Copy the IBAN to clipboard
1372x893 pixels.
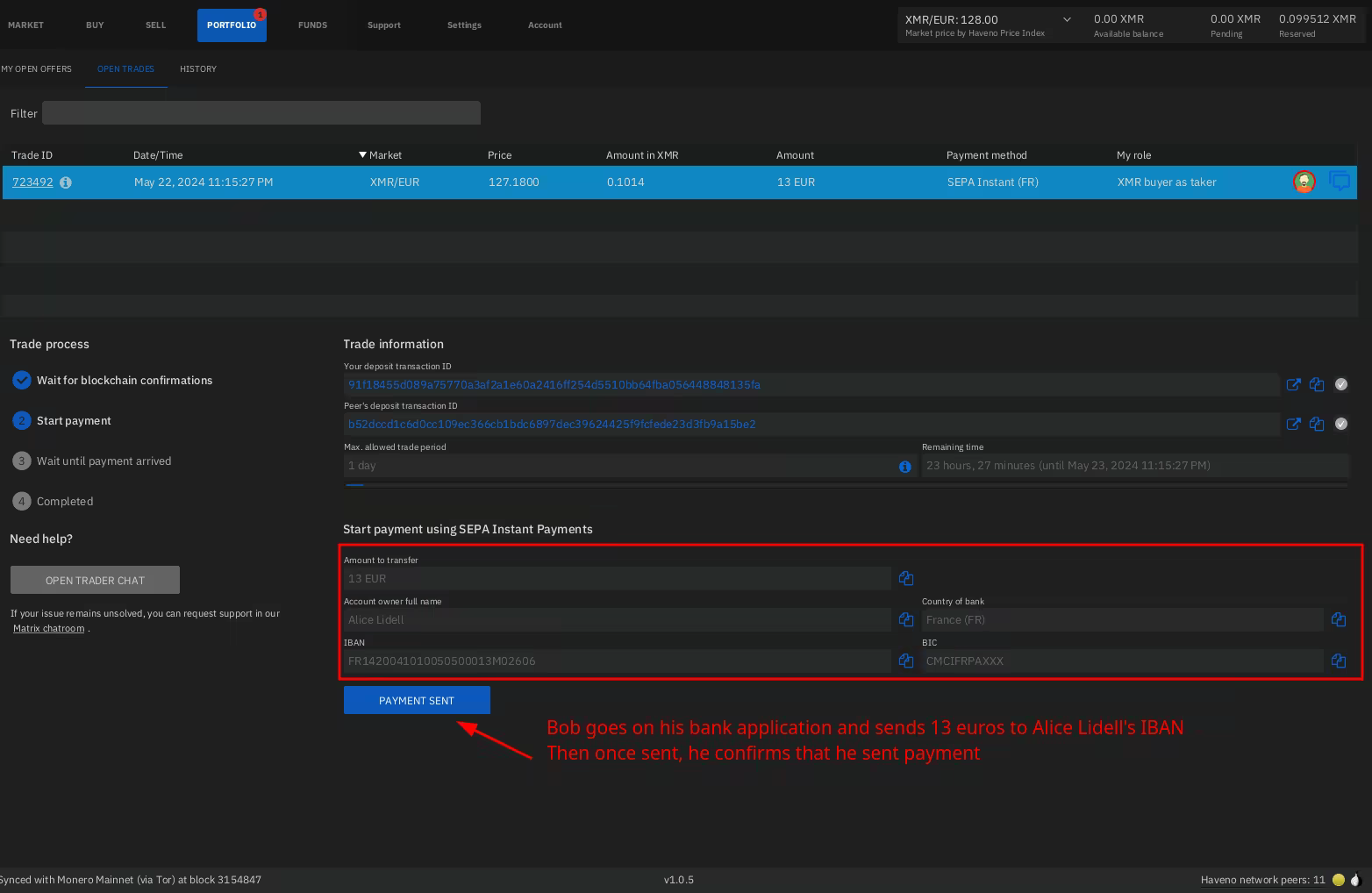click(x=906, y=661)
